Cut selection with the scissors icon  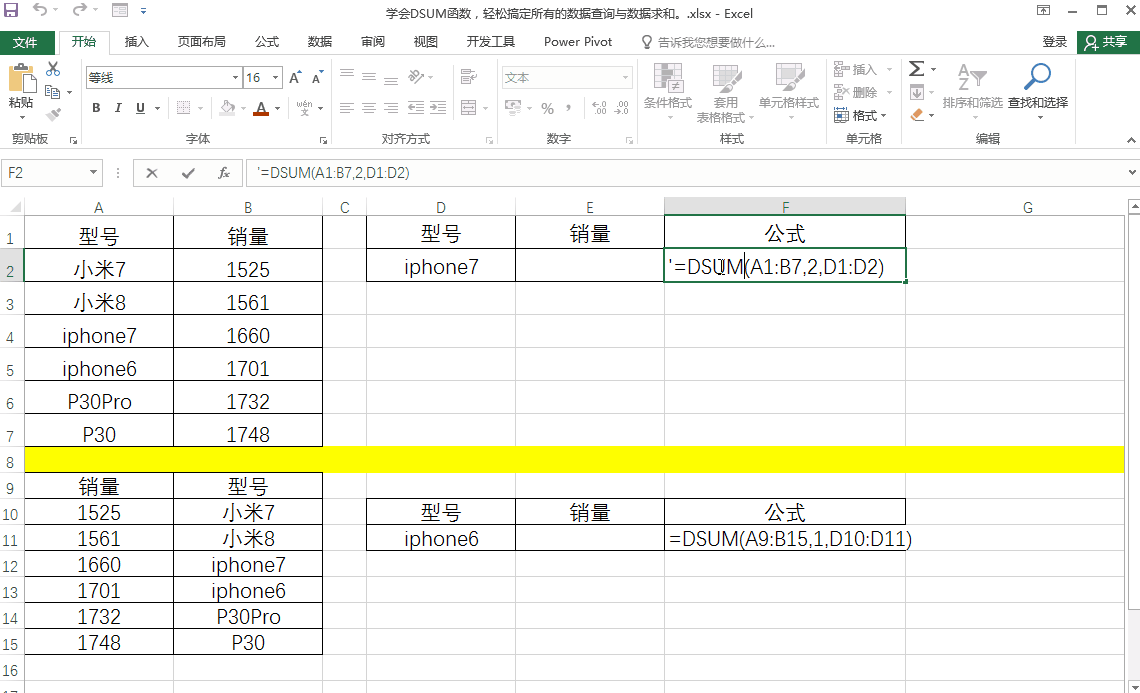pos(53,69)
